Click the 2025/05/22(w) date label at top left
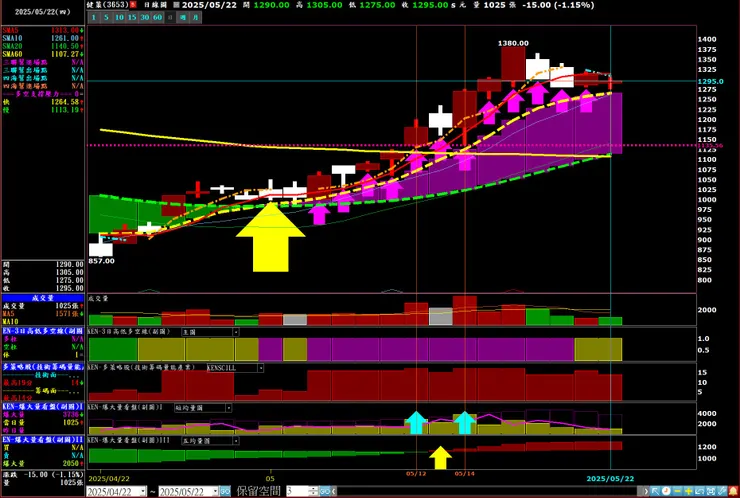740x498 pixels. click(42, 12)
